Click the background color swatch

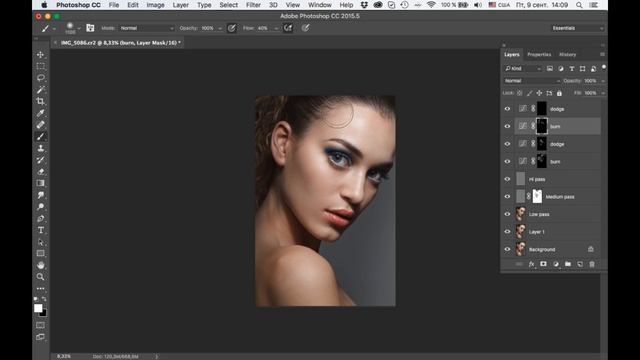pos(44,313)
